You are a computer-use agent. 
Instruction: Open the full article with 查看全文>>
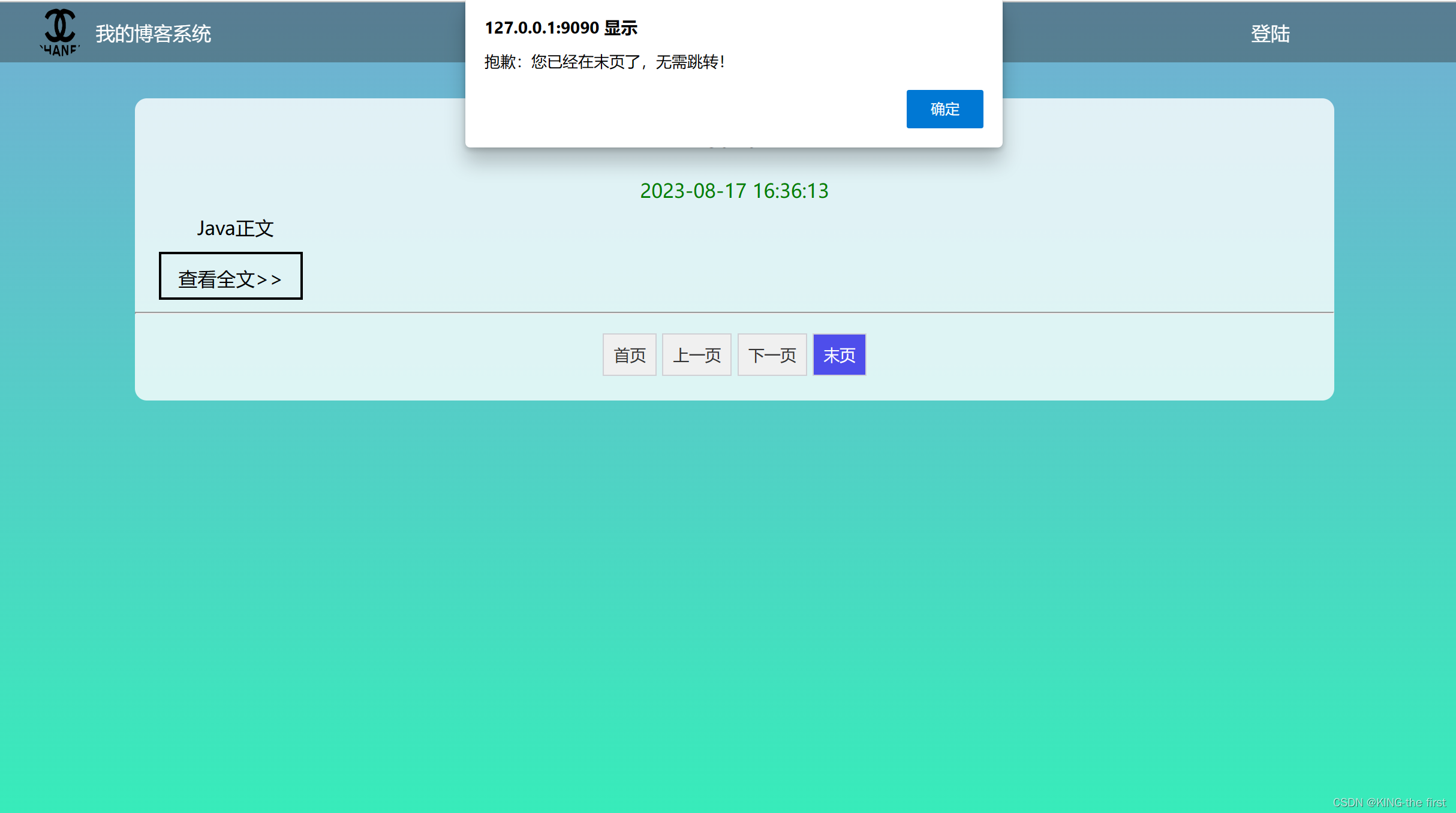[x=230, y=276]
